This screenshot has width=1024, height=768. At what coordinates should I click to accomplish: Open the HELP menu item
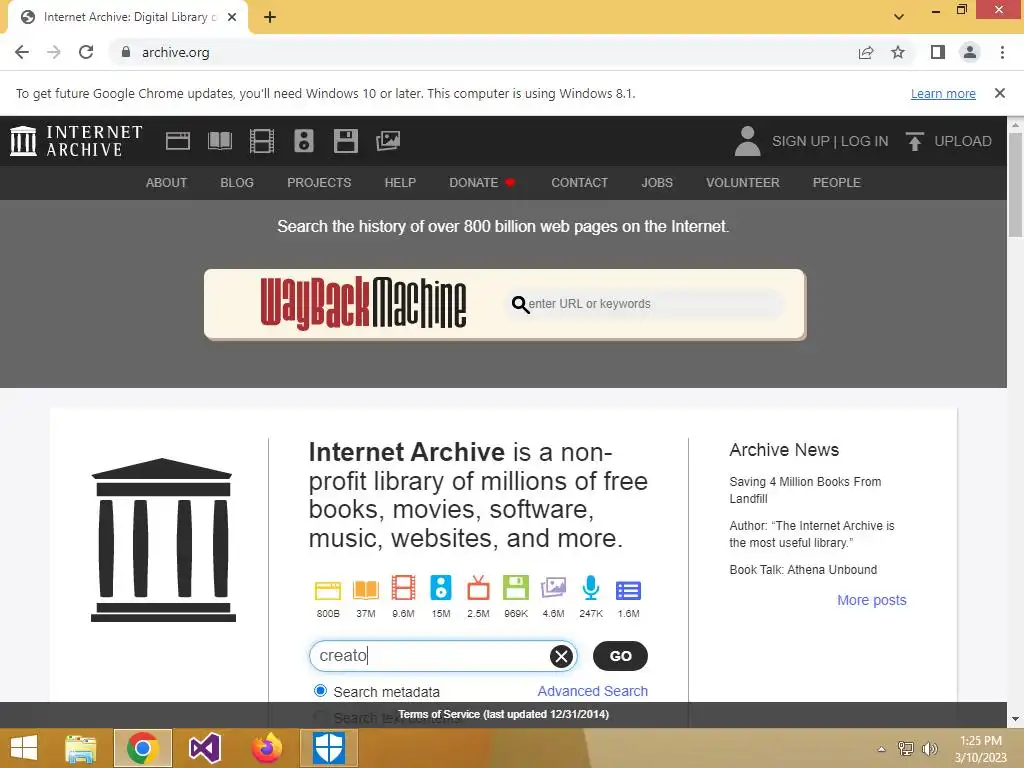[400, 183]
